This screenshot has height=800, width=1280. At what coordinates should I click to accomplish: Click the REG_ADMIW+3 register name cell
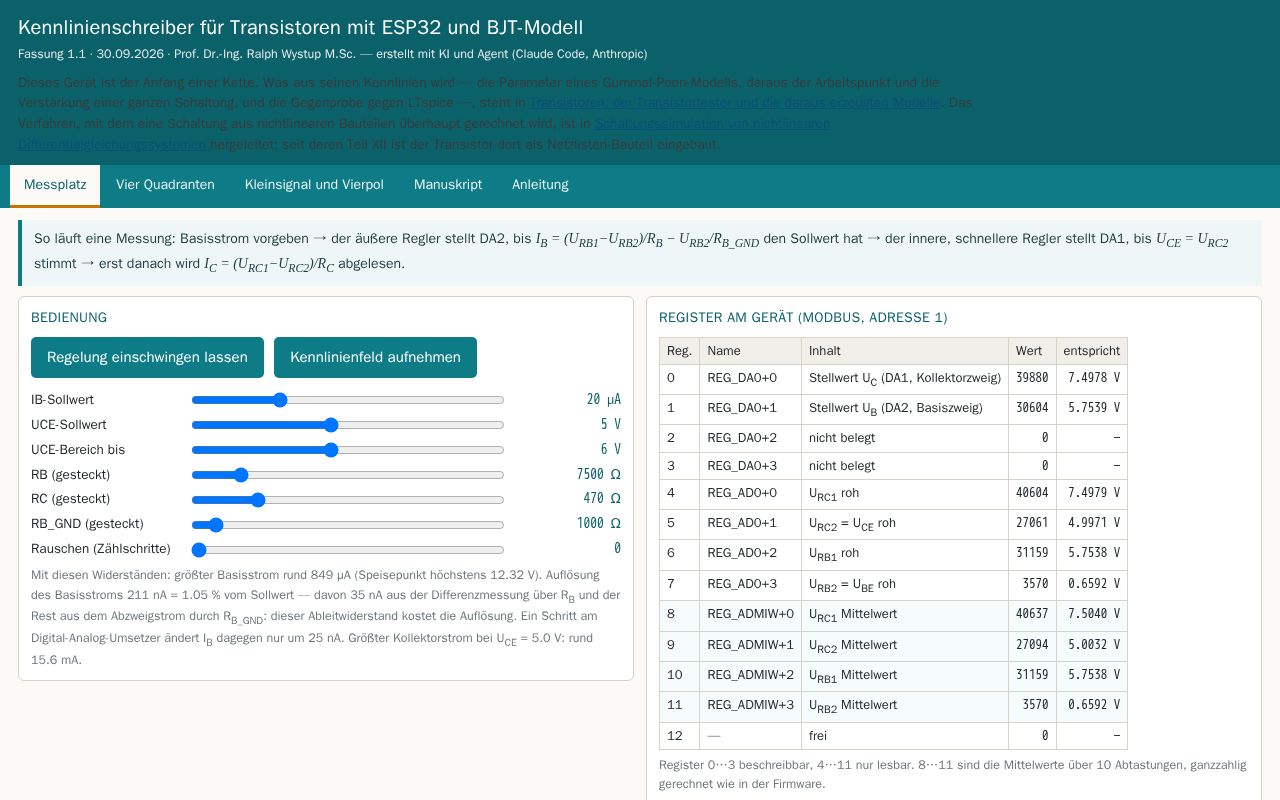pos(750,706)
